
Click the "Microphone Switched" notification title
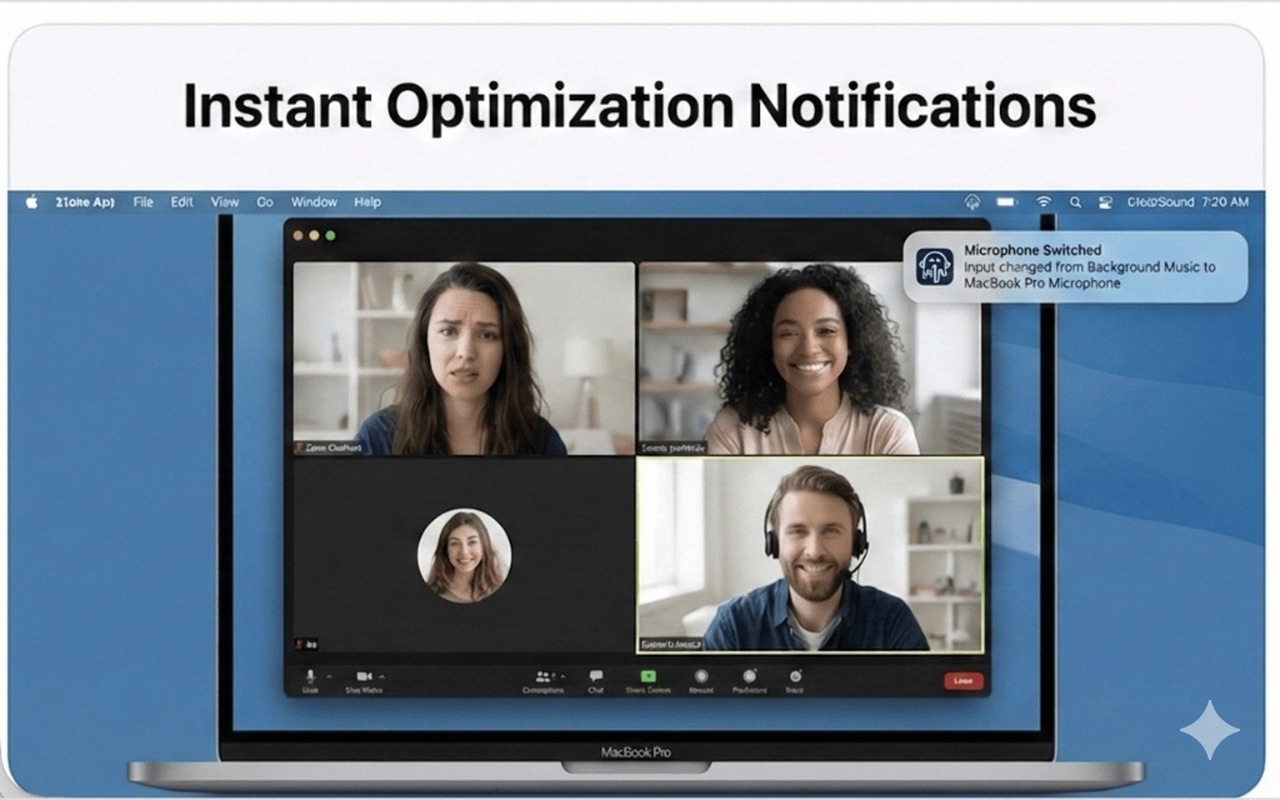[x=1033, y=250]
